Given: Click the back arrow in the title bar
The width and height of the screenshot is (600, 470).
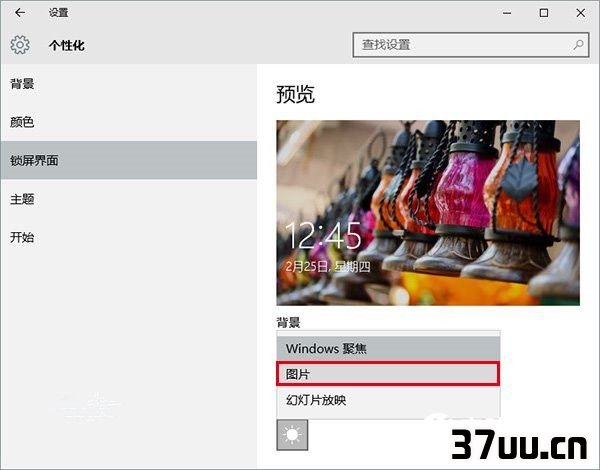Looking at the screenshot, I should [x=20, y=13].
